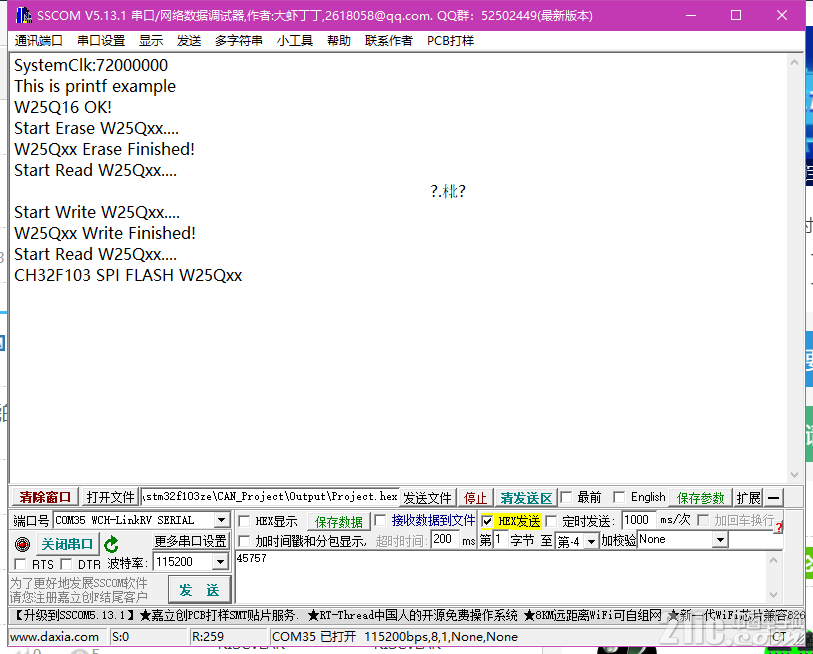Click receive area scrollbar down arrow

tap(794, 475)
